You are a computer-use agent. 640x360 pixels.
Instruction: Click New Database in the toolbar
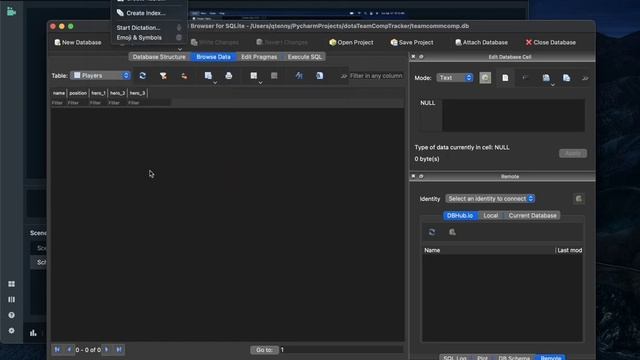pos(78,42)
